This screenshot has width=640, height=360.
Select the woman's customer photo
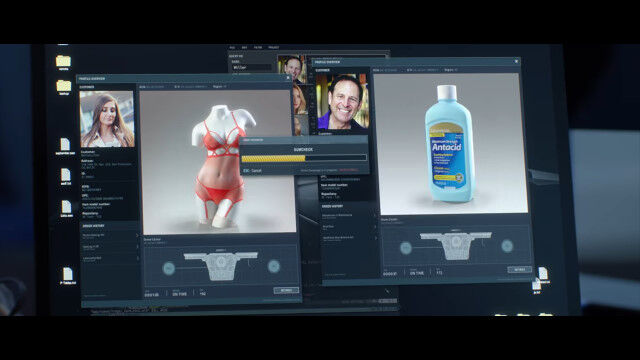pyautogui.click(x=107, y=119)
